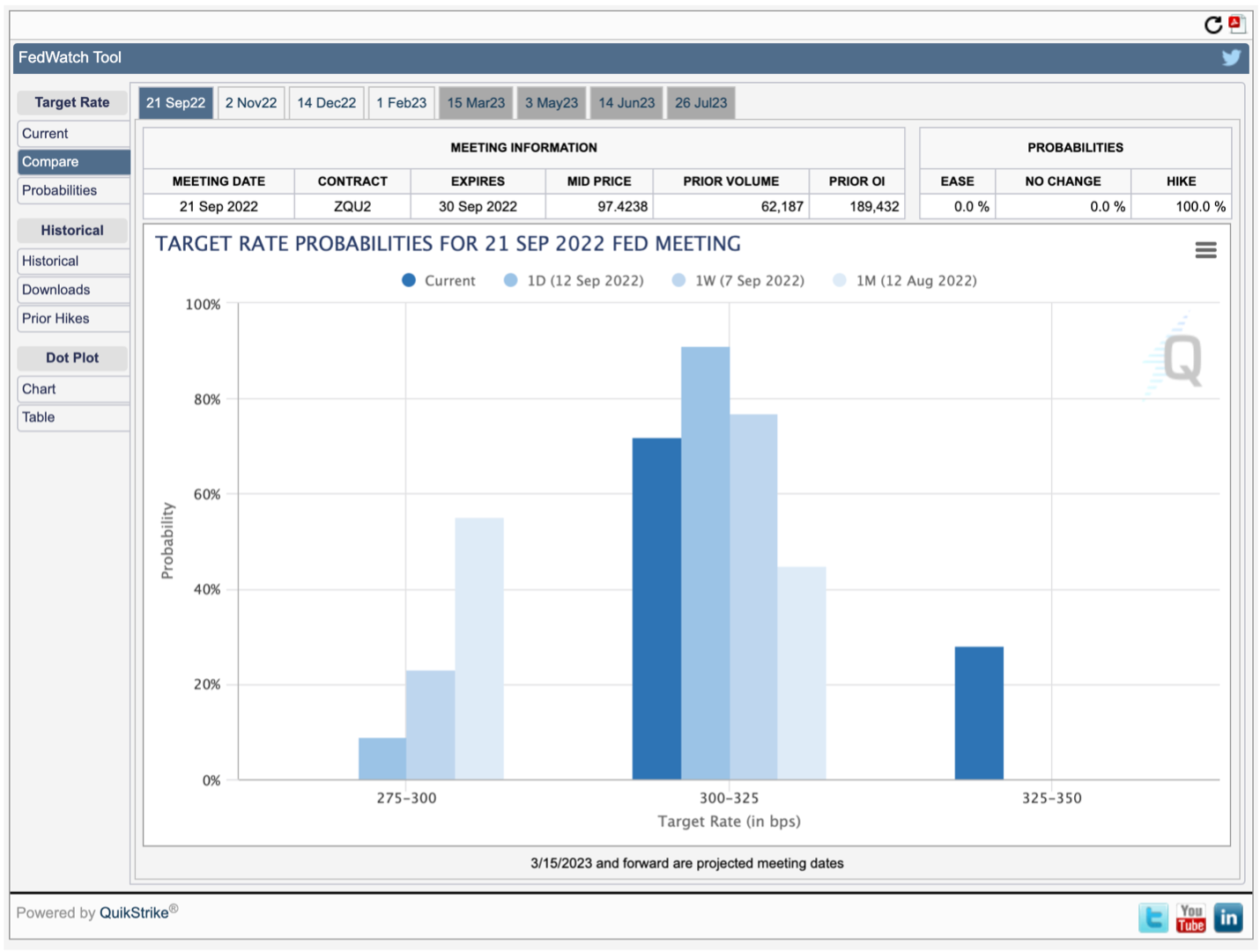Select Compare in the sidebar

[x=73, y=162]
